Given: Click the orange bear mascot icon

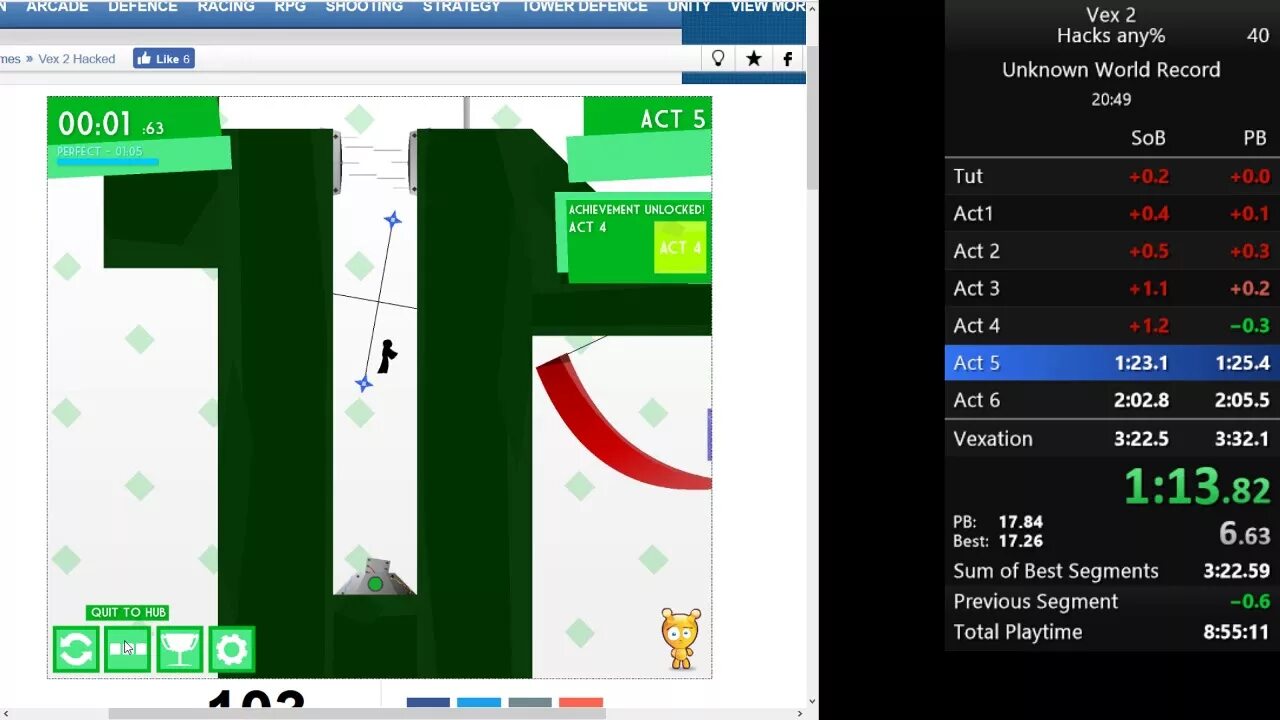Looking at the screenshot, I should 681,638.
